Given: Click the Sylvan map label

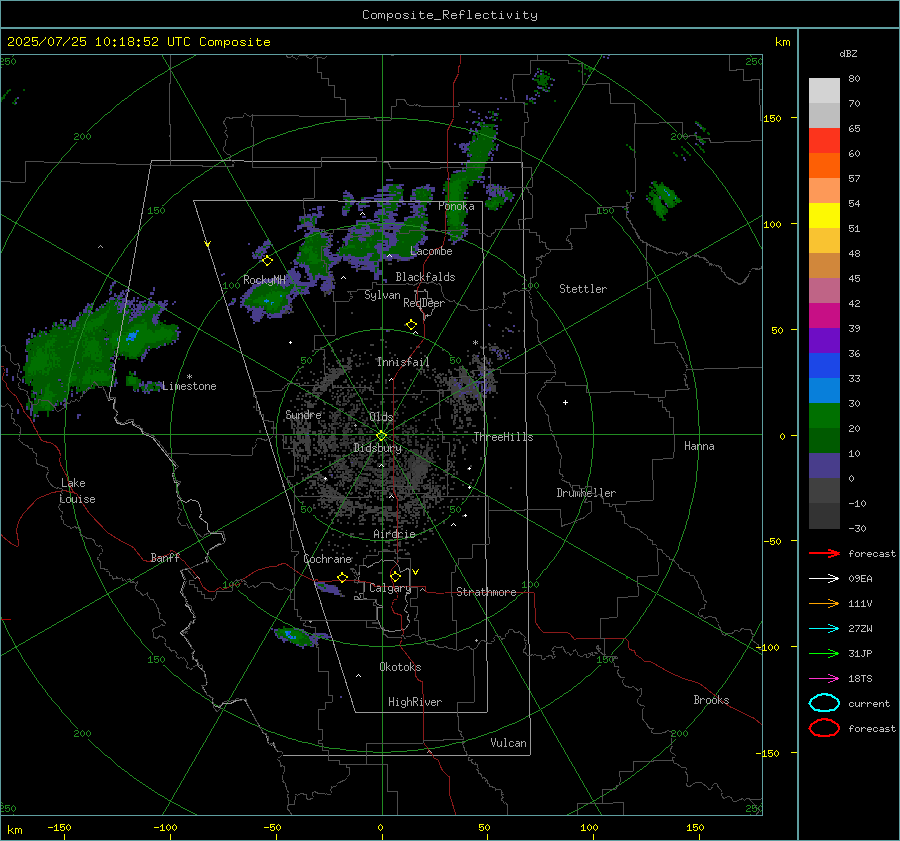Looking at the screenshot, I should click(x=382, y=295).
